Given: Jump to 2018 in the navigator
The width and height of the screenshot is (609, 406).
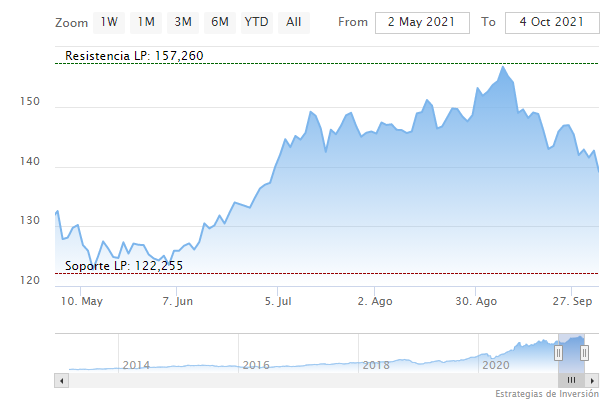Looking at the screenshot, I should (x=376, y=365).
